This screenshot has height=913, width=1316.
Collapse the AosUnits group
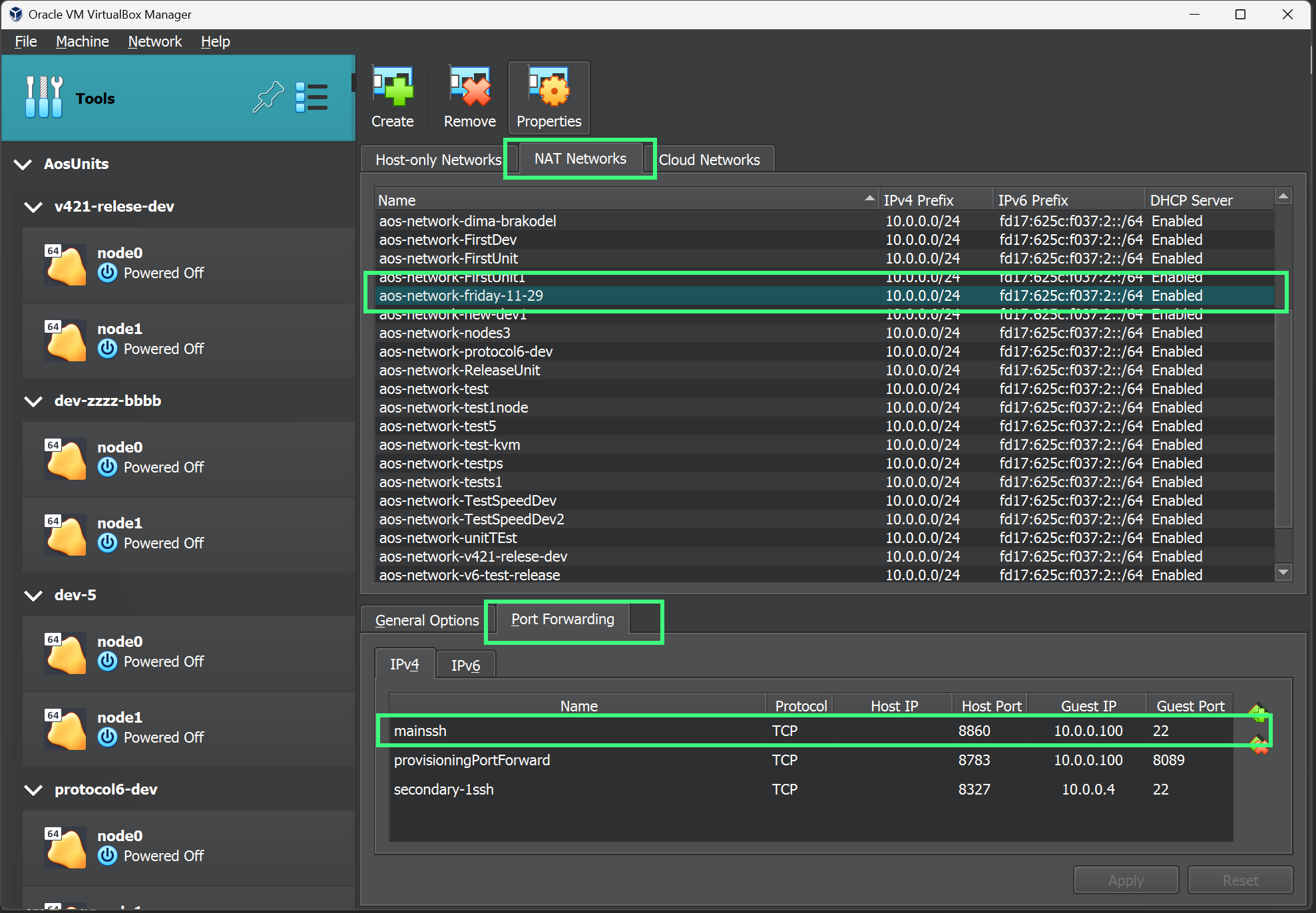pyautogui.click(x=23, y=164)
